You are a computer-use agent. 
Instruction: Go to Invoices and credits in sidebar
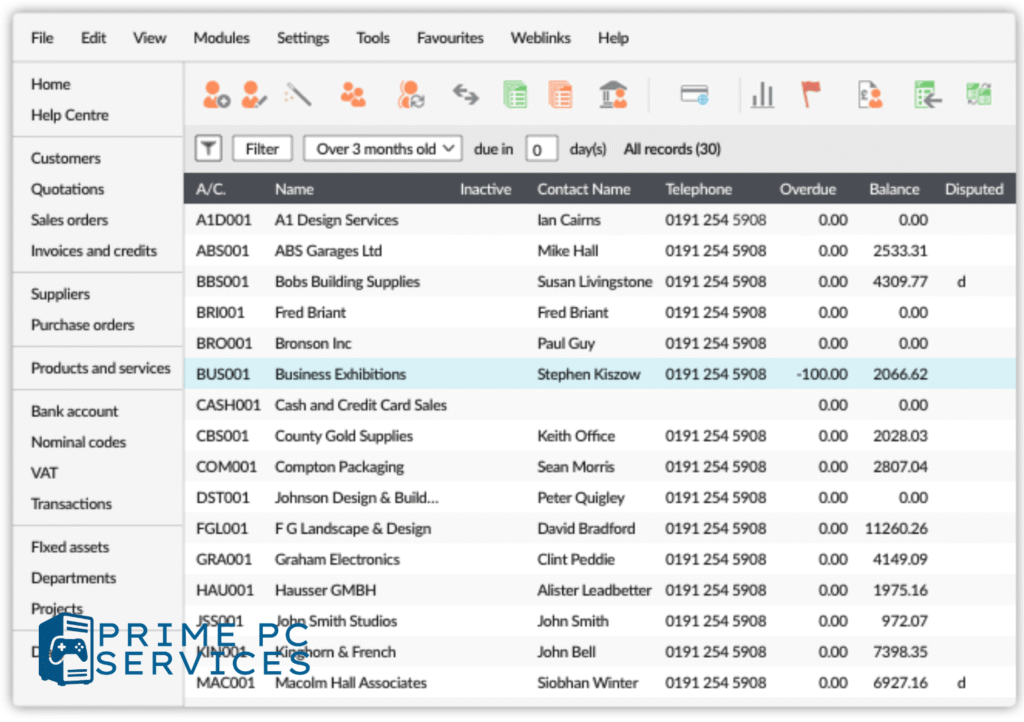click(94, 251)
